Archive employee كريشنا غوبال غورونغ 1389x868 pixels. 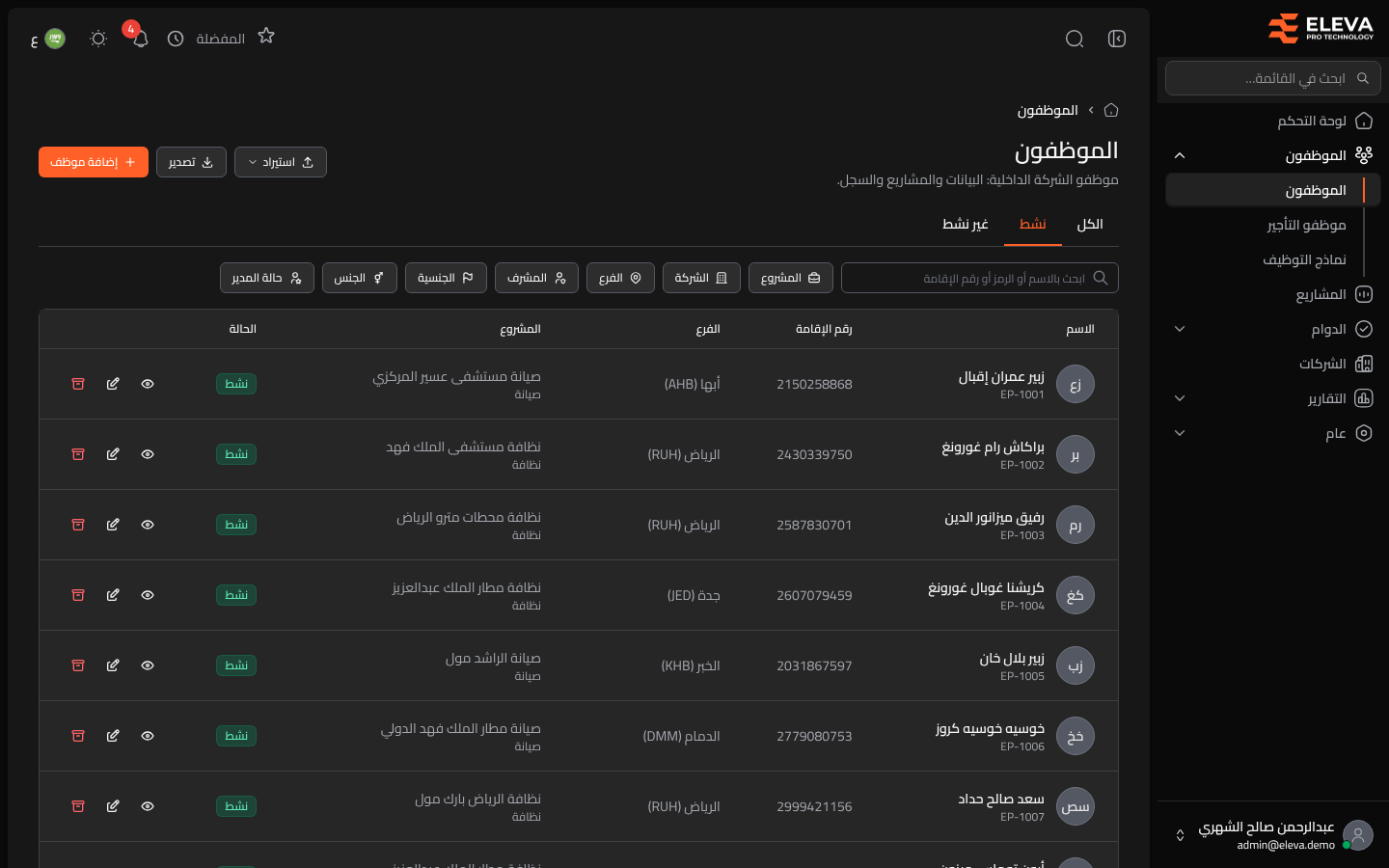tap(78, 595)
